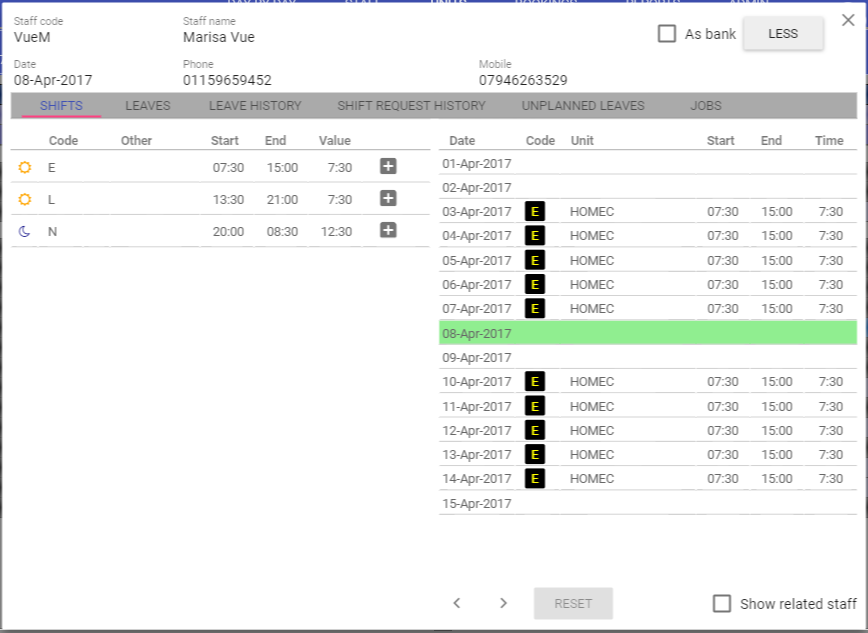This screenshot has width=868, height=633.
Task: Click the plus icon for shift L
Action: pos(389,199)
